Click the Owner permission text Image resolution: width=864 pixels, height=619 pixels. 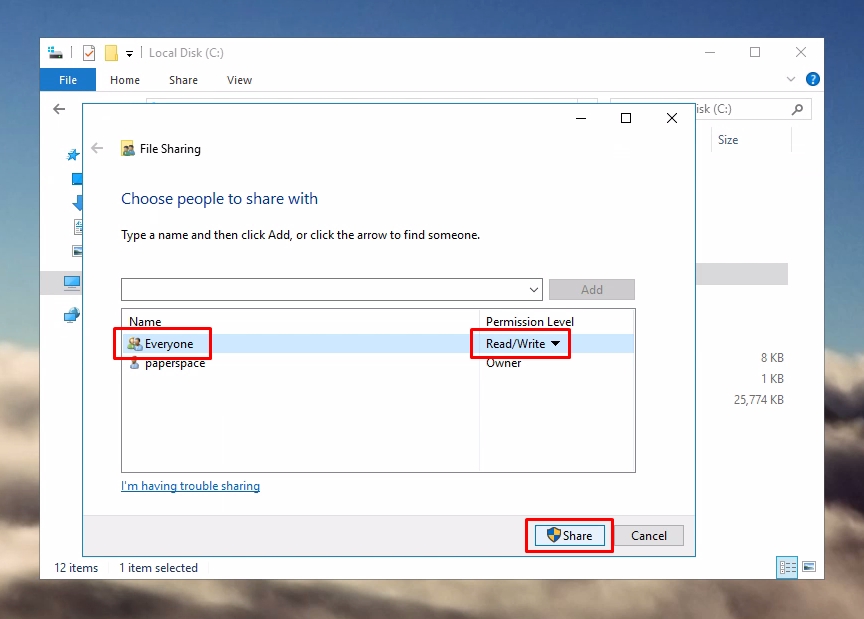coord(503,363)
